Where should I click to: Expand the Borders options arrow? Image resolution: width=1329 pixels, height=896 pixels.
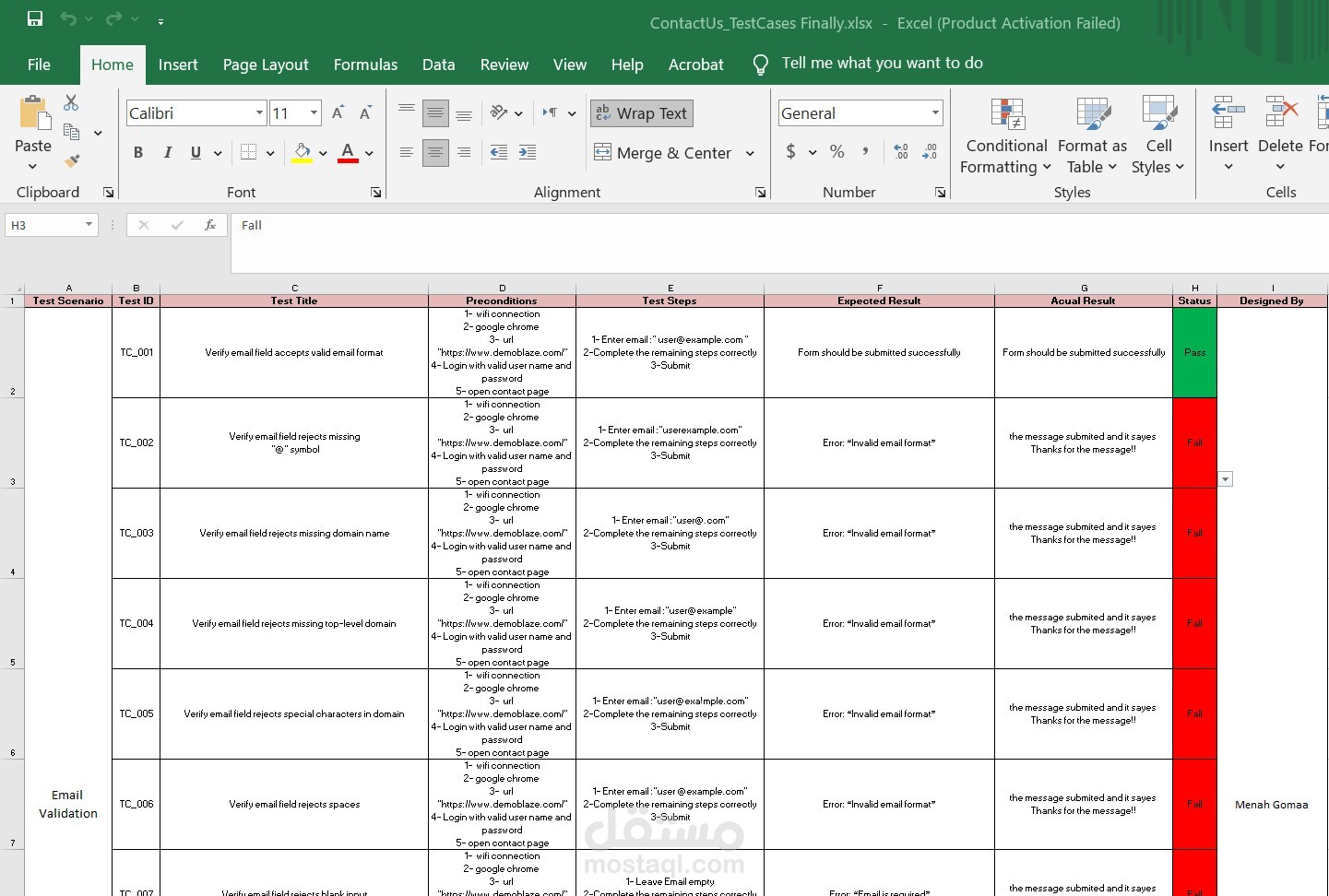coord(270,153)
